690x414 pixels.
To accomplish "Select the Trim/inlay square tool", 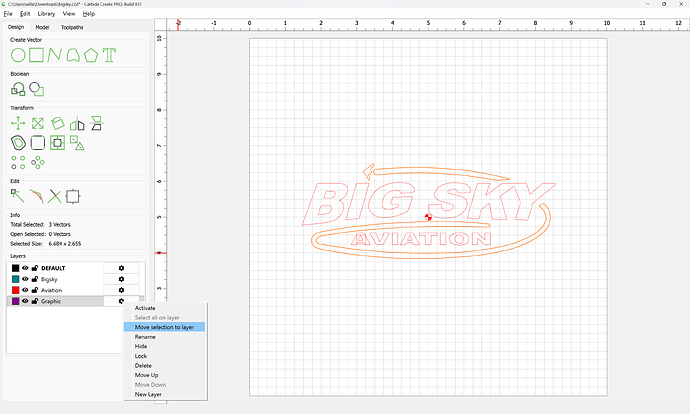I will [x=57, y=143].
